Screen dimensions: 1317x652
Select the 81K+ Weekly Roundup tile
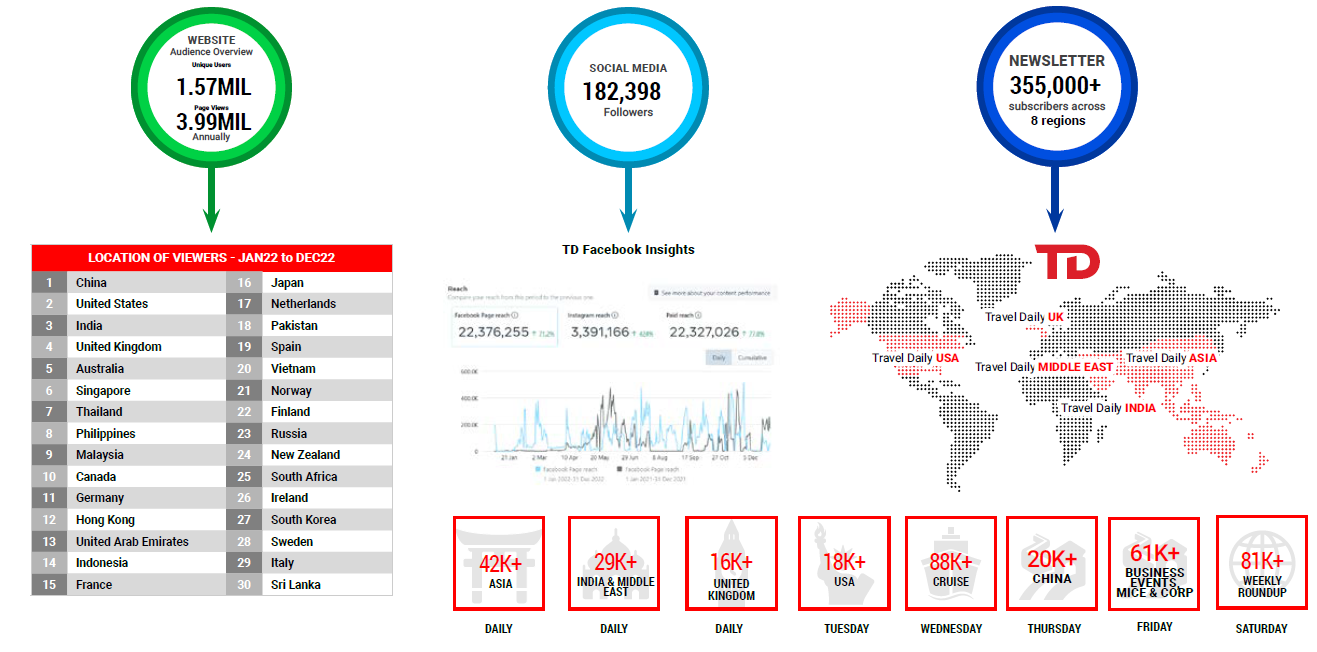(1261, 562)
